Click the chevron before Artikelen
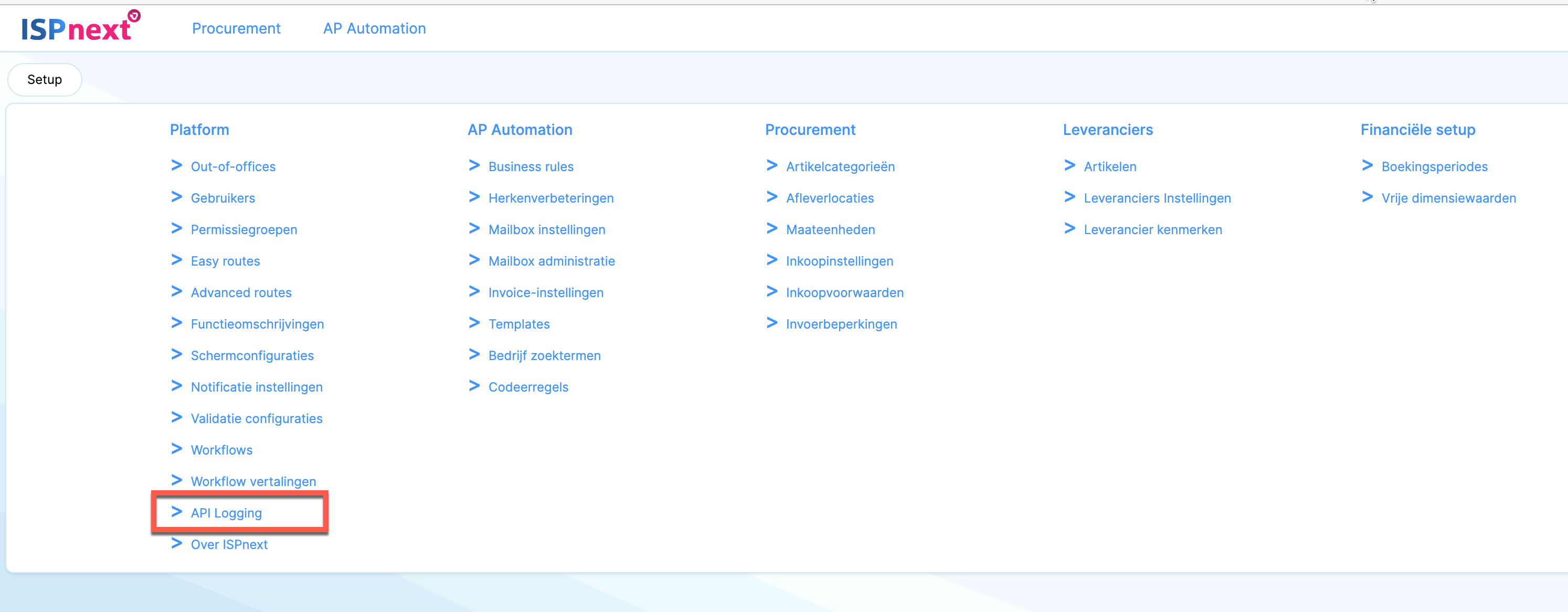The image size is (1568, 612). click(x=1069, y=166)
